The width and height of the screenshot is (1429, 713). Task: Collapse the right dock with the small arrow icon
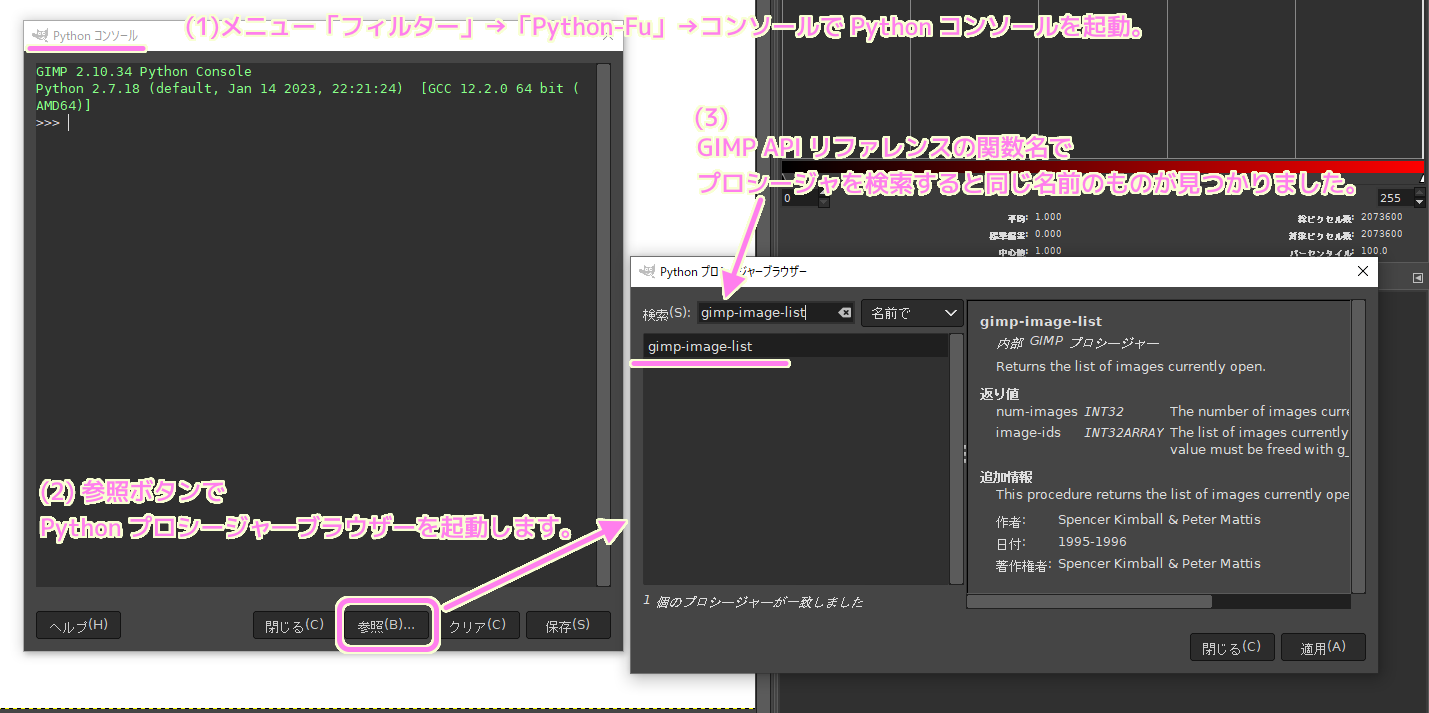point(1418,276)
